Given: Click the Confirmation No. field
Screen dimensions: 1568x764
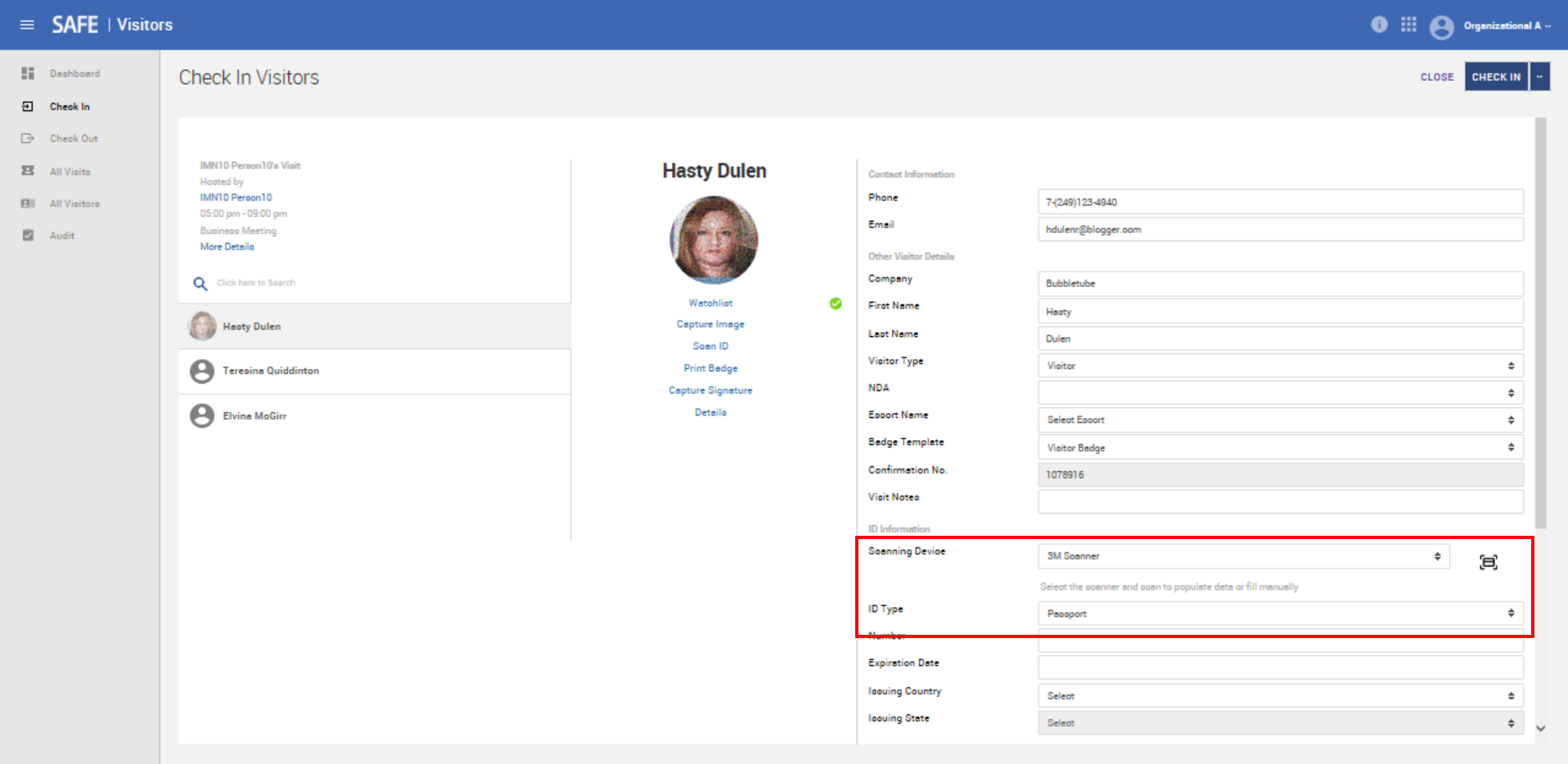Looking at the screenshot, I should [1281, 474].
